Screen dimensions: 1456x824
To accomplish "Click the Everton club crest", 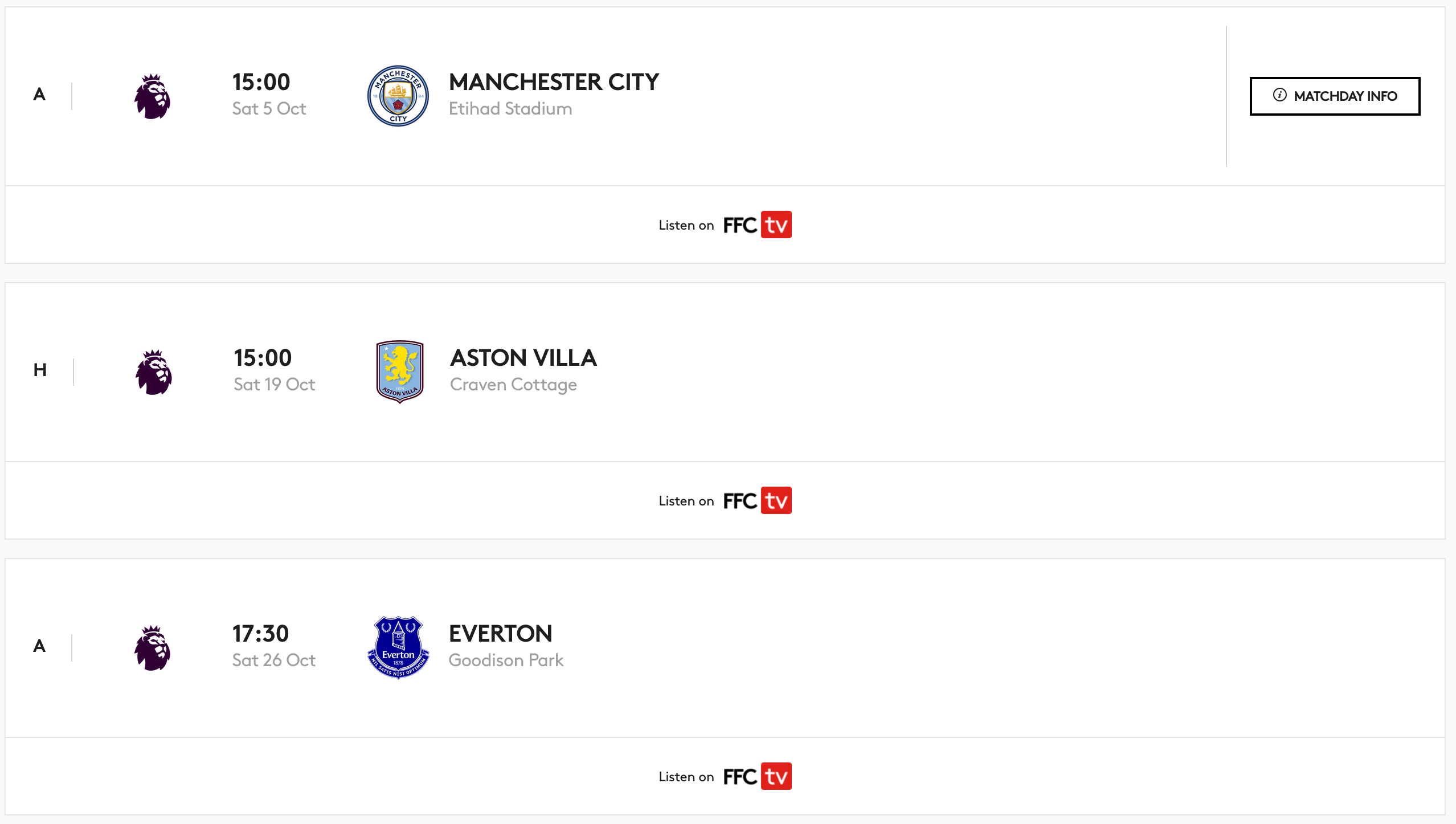I will click(398, 647).
